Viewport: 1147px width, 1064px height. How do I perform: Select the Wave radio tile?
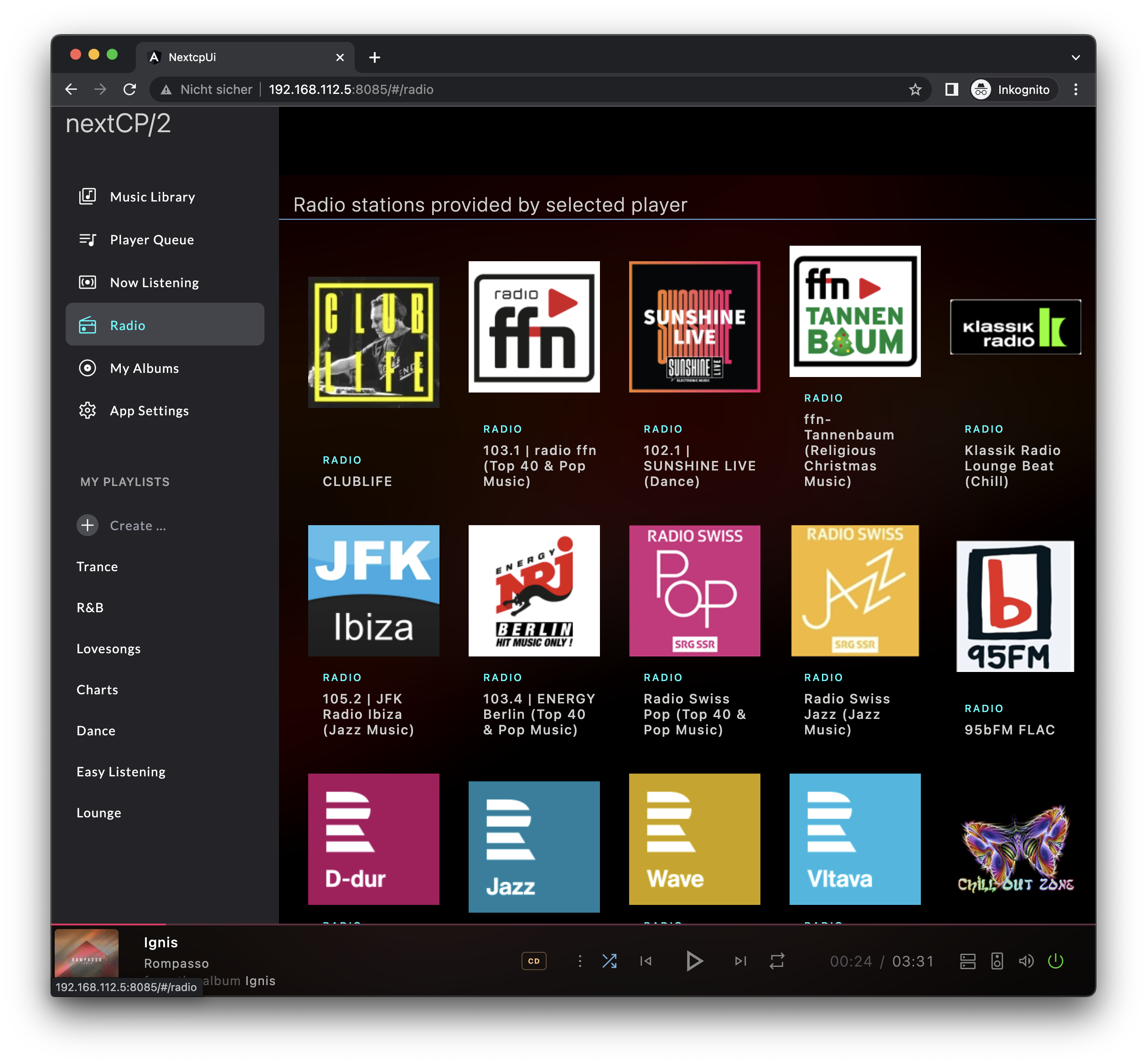[x=694, y=839]
